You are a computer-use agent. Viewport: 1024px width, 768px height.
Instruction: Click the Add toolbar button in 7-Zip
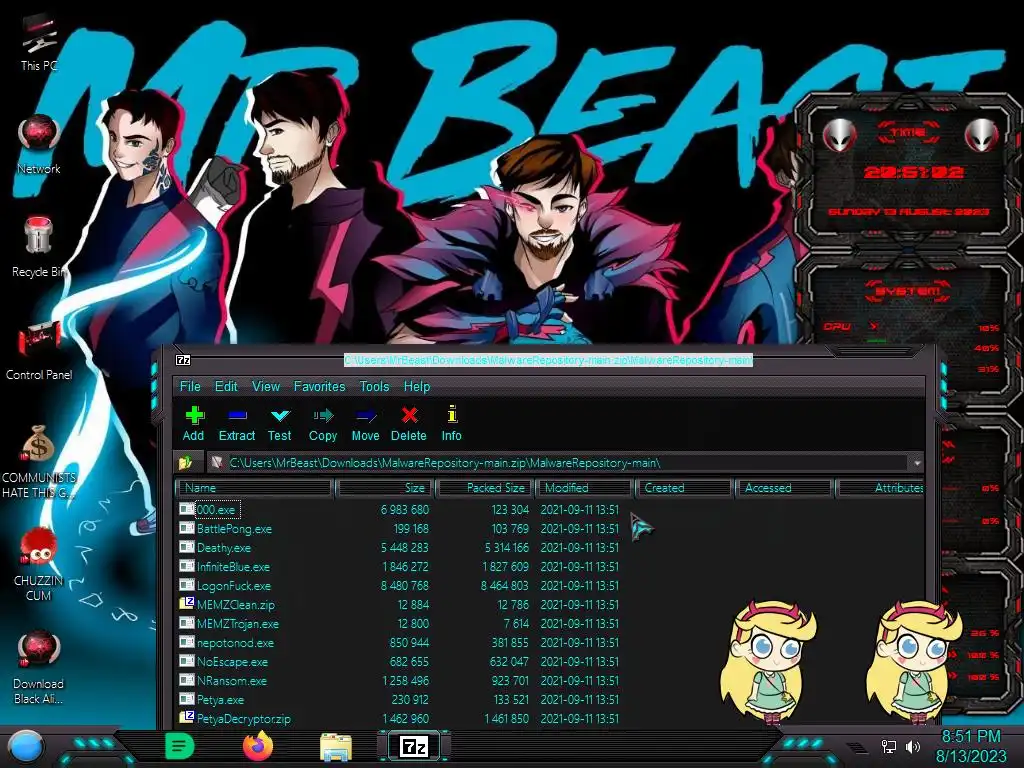pyautogui.click(x=193, y=423)
